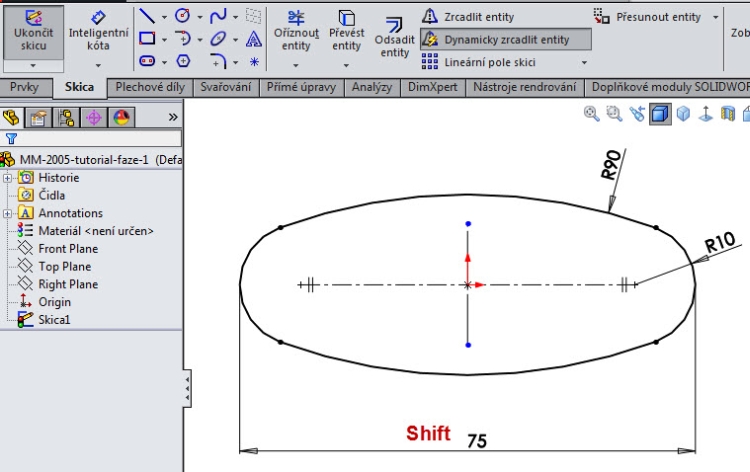Switch to the Plechové díly tab

150,87
